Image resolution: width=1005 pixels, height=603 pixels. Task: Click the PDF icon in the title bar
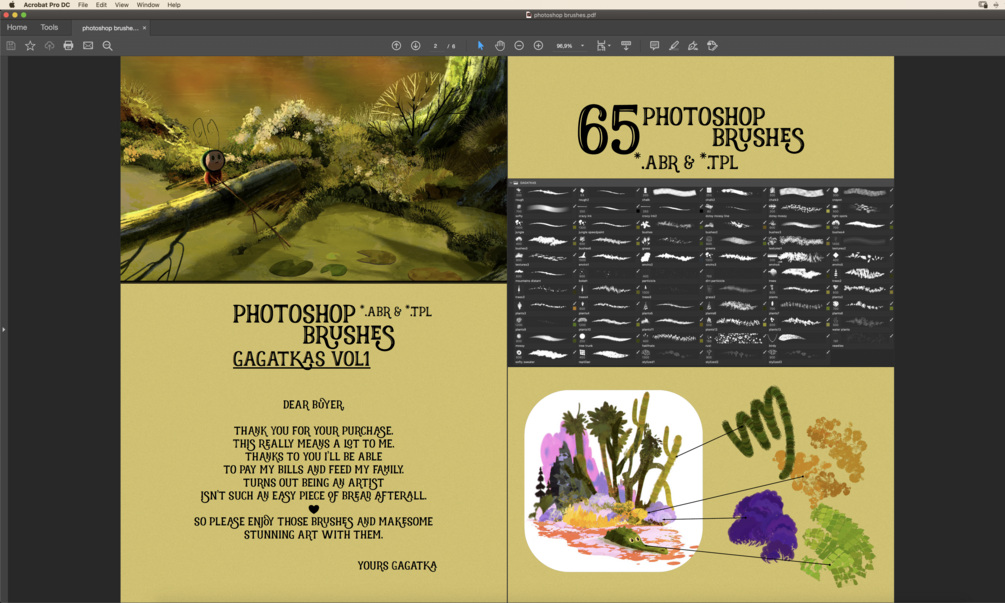pyautogui.click(x=528, y=15)
